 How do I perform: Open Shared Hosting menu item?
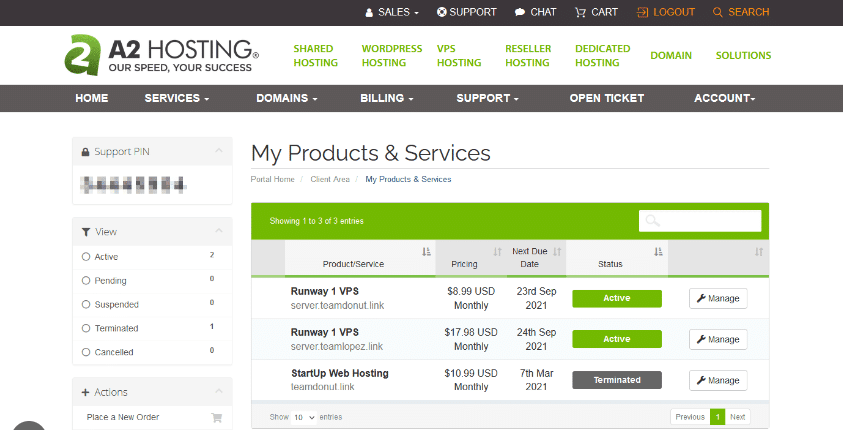click(x=316, y=55)
